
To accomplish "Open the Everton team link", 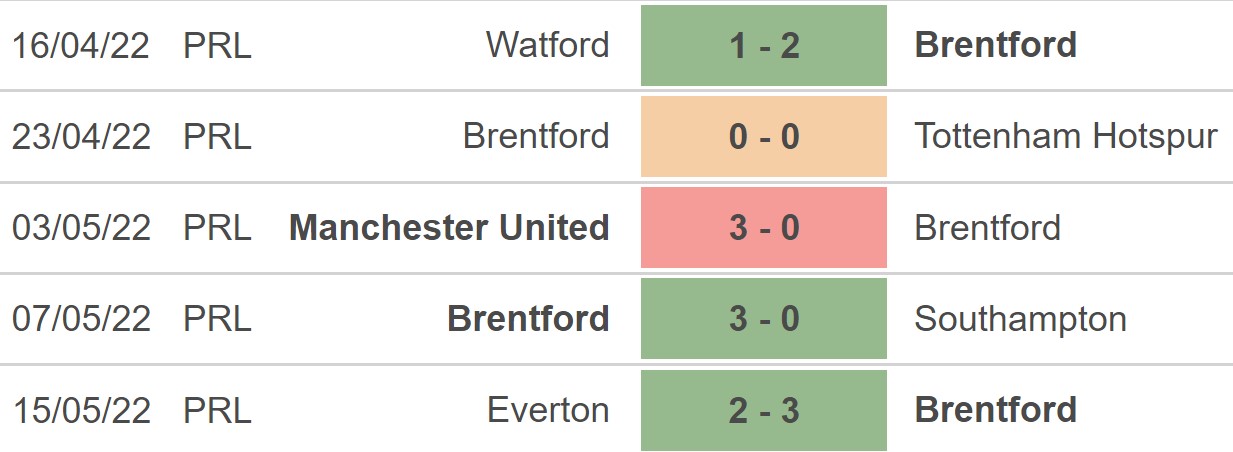I will [x=548, y=410].
